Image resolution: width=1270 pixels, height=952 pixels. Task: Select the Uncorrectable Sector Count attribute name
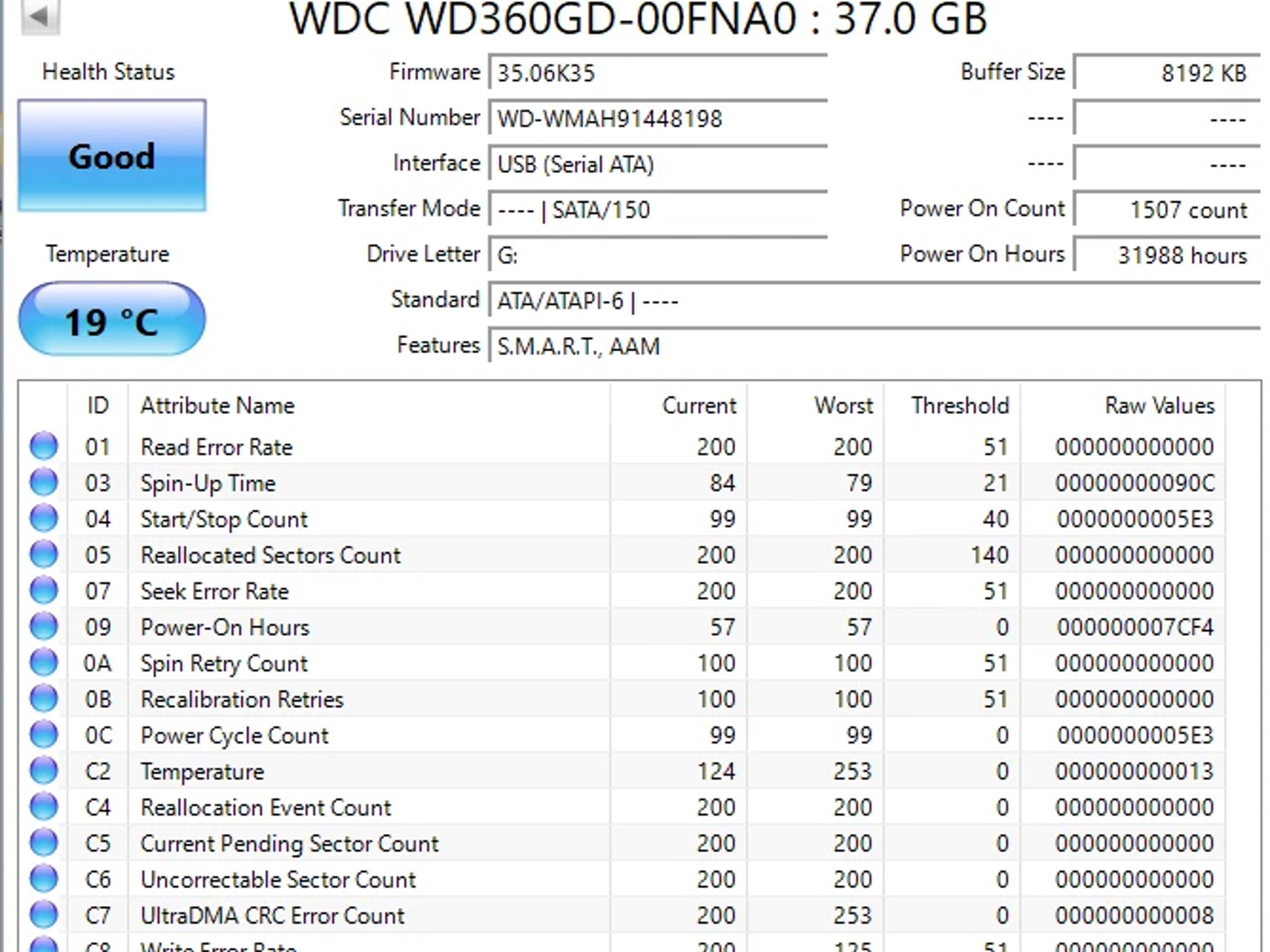278,879
